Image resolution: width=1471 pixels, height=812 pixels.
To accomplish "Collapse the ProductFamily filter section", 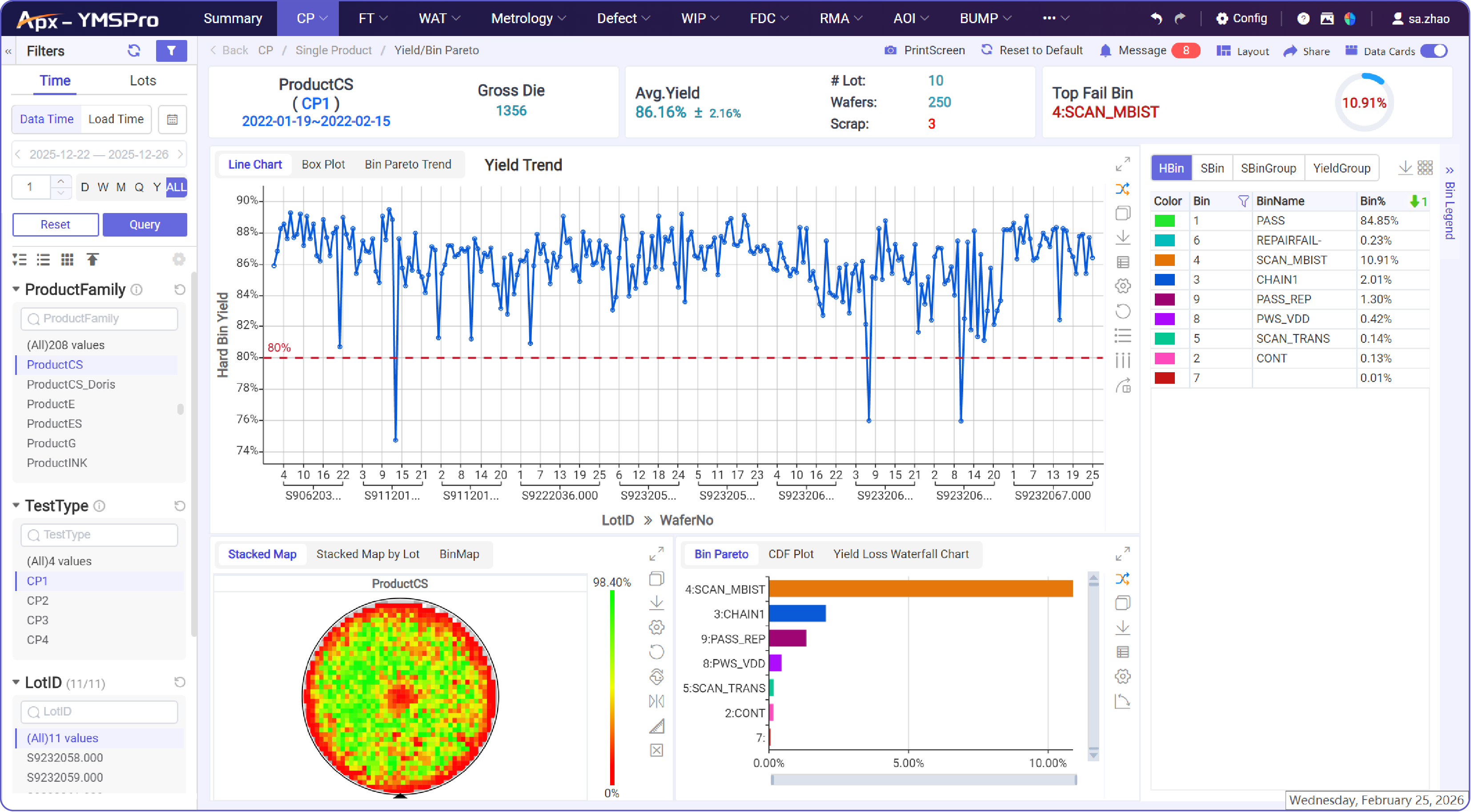I will click(16, 289).
